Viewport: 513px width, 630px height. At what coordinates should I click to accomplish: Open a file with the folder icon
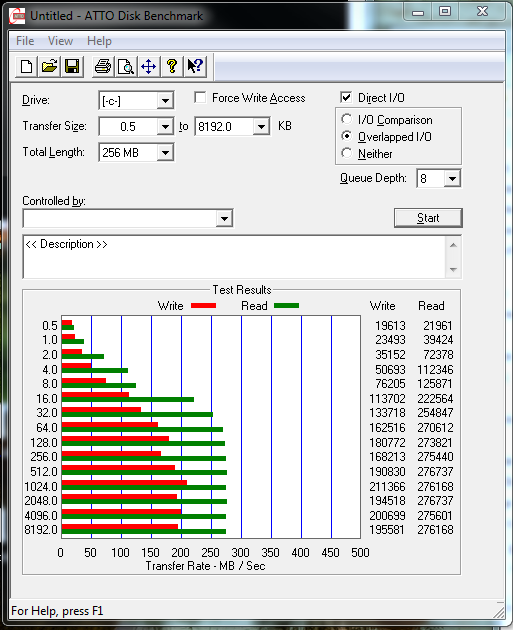[49, 66]
